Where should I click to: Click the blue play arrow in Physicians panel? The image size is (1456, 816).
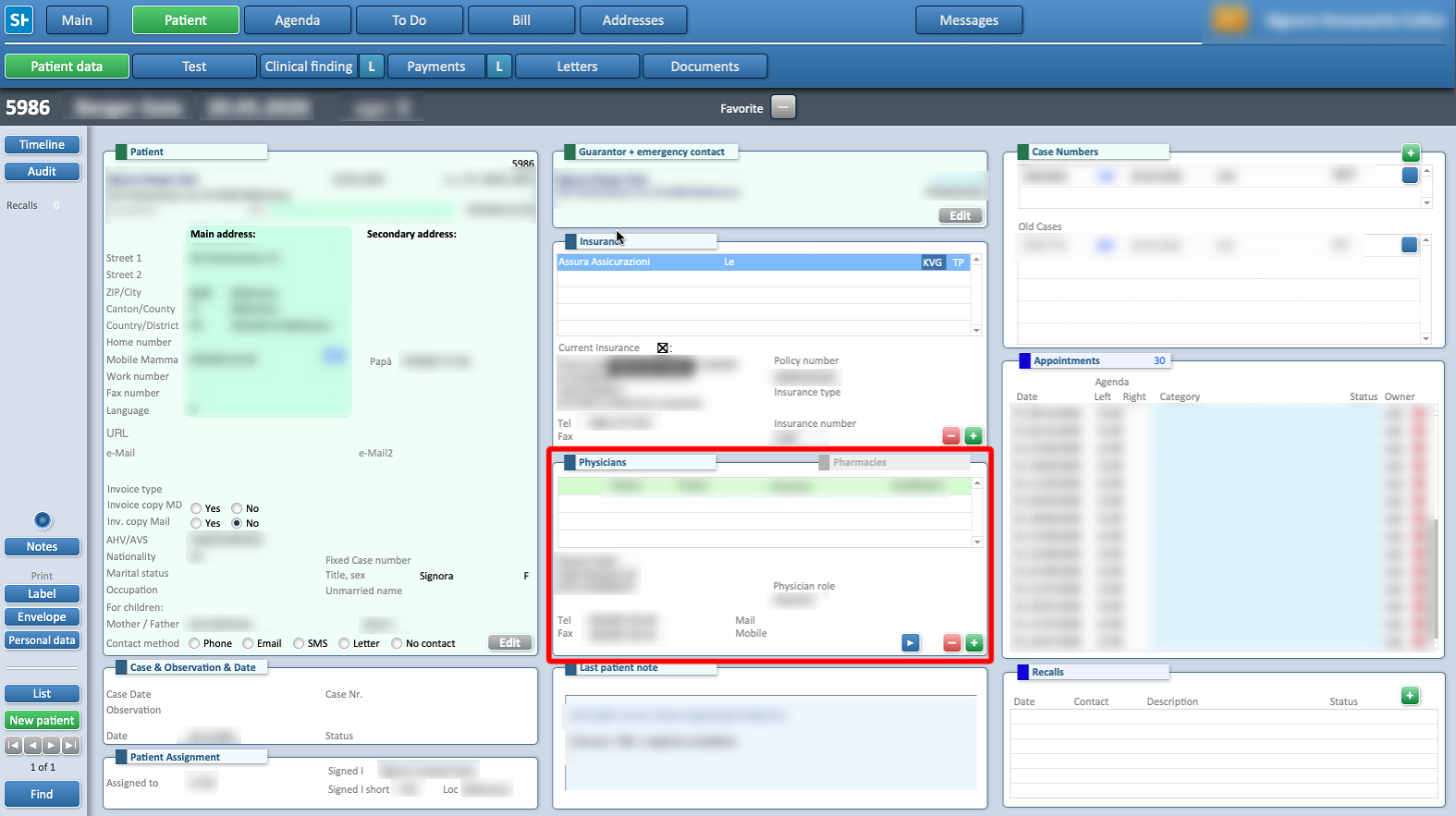pos(911,643)
